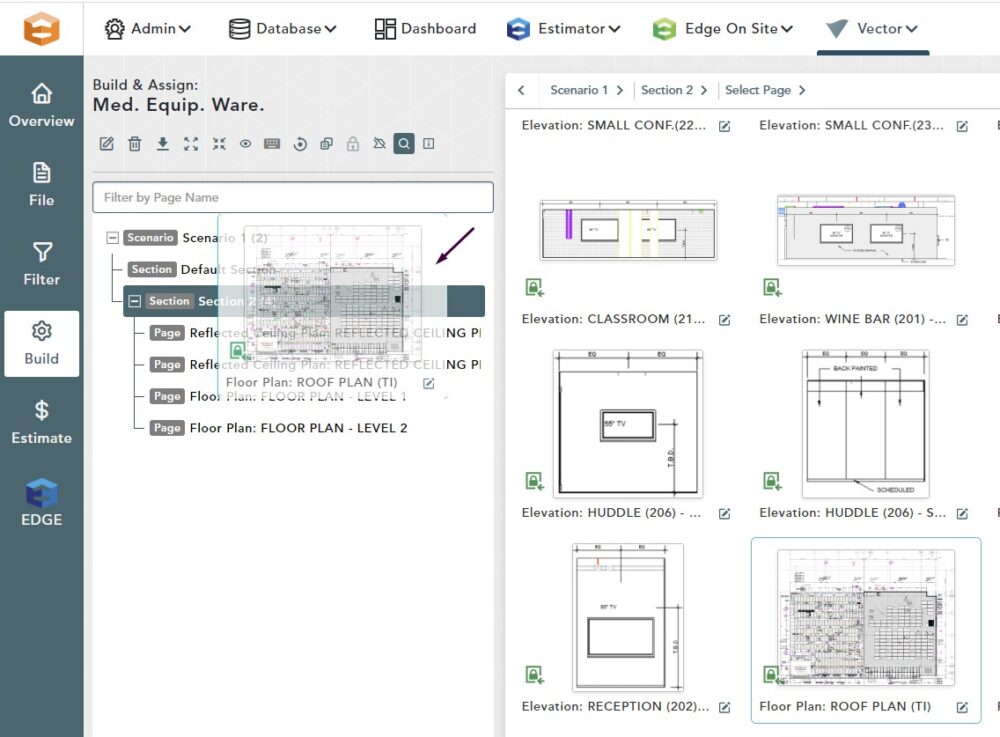This screenshot has height=737, width=1000.
Task: Select the Elevation: WINE BAR (201) thumbnail
Action: 865,231
